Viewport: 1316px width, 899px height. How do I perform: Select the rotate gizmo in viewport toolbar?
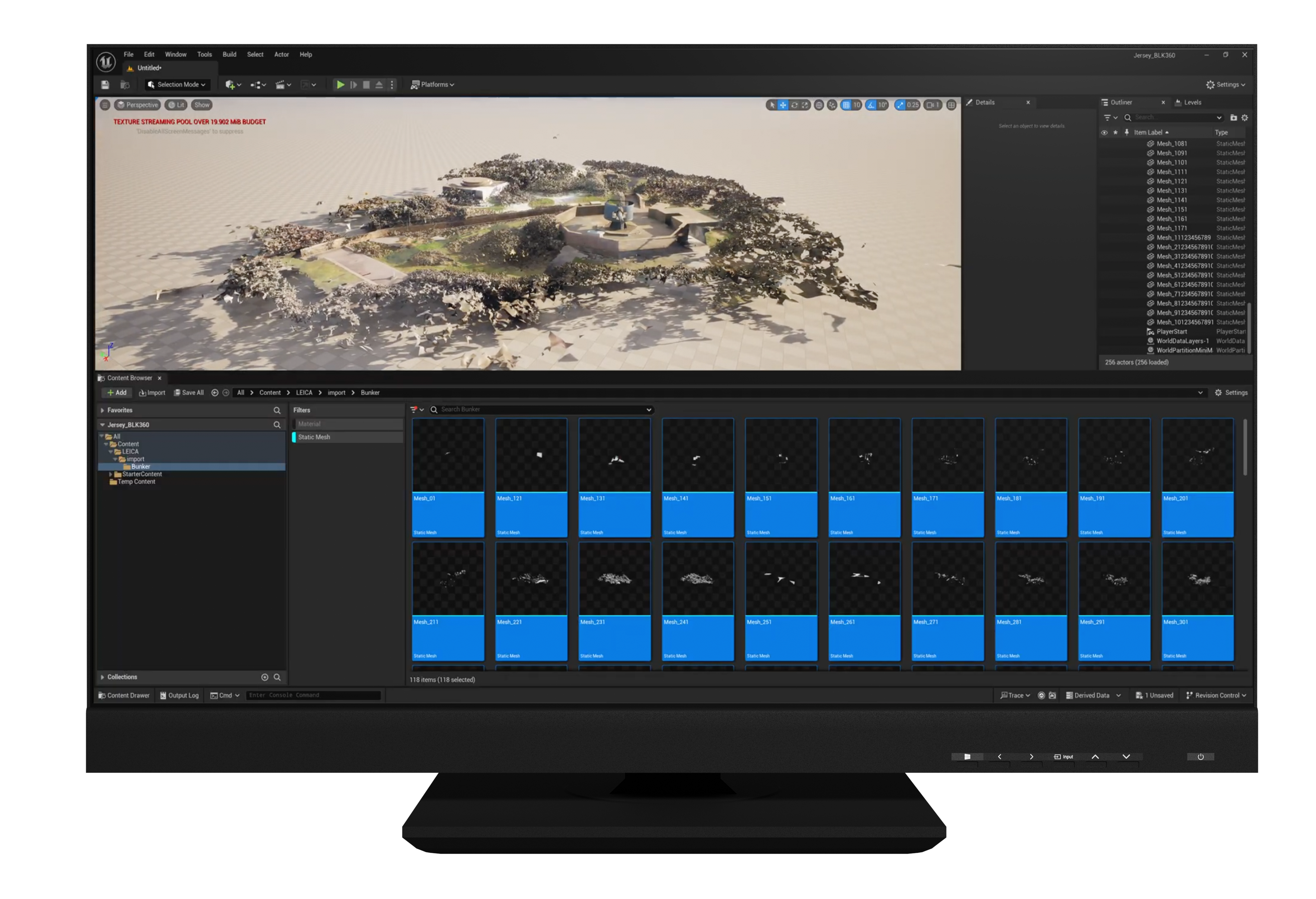794,105
